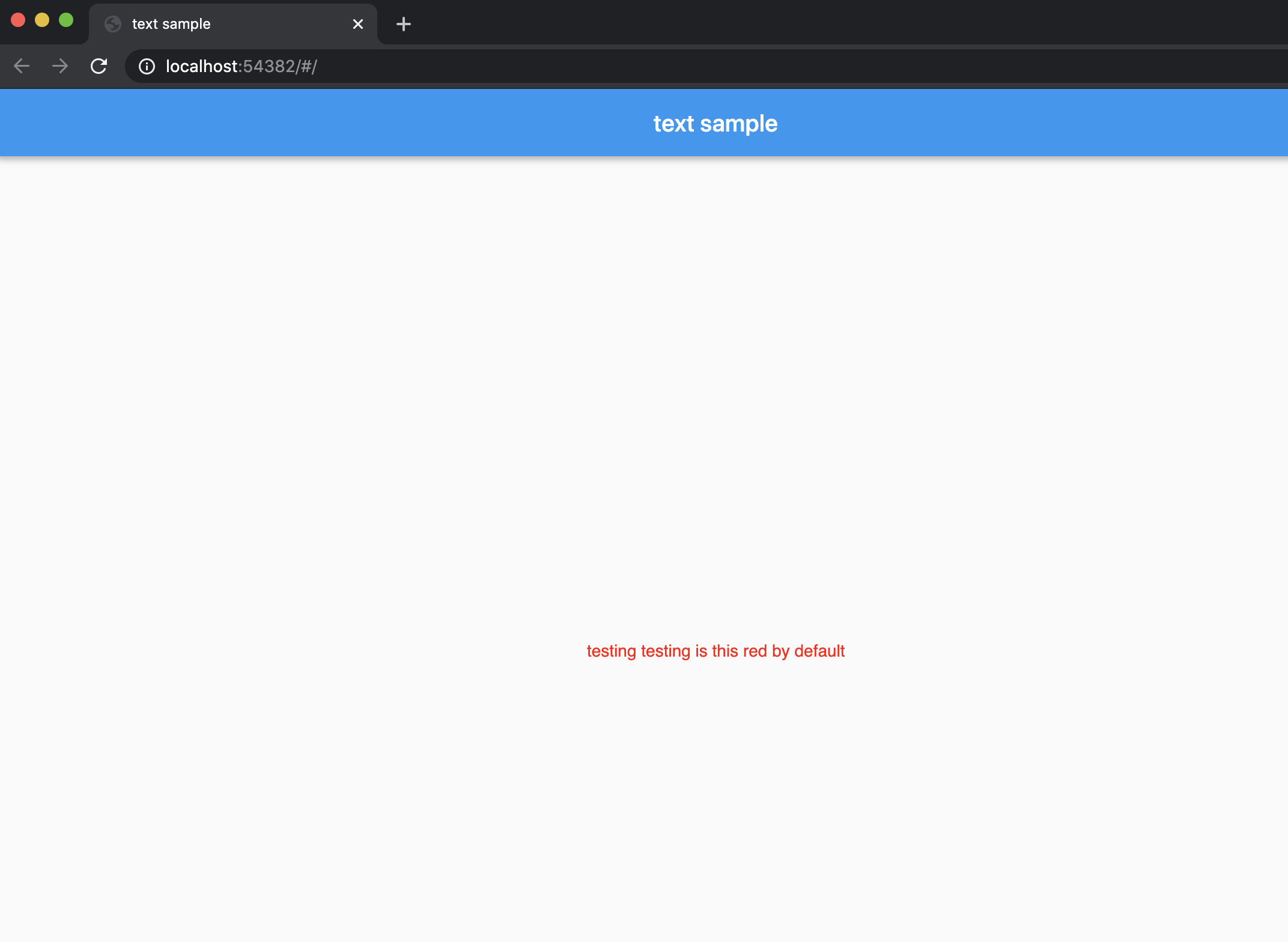
Task: Open a new tab with the plus icon
Action: [x=403, y=24]
